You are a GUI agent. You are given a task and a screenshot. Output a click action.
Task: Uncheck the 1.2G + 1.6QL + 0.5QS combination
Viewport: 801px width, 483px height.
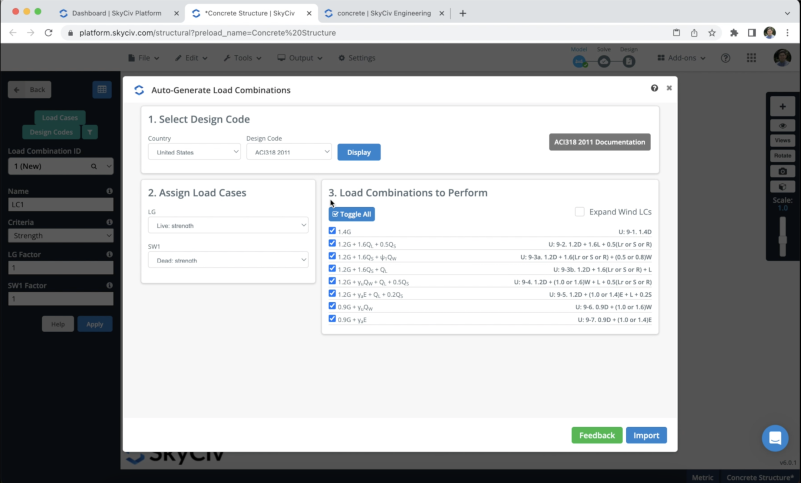(x=332, y=243)
